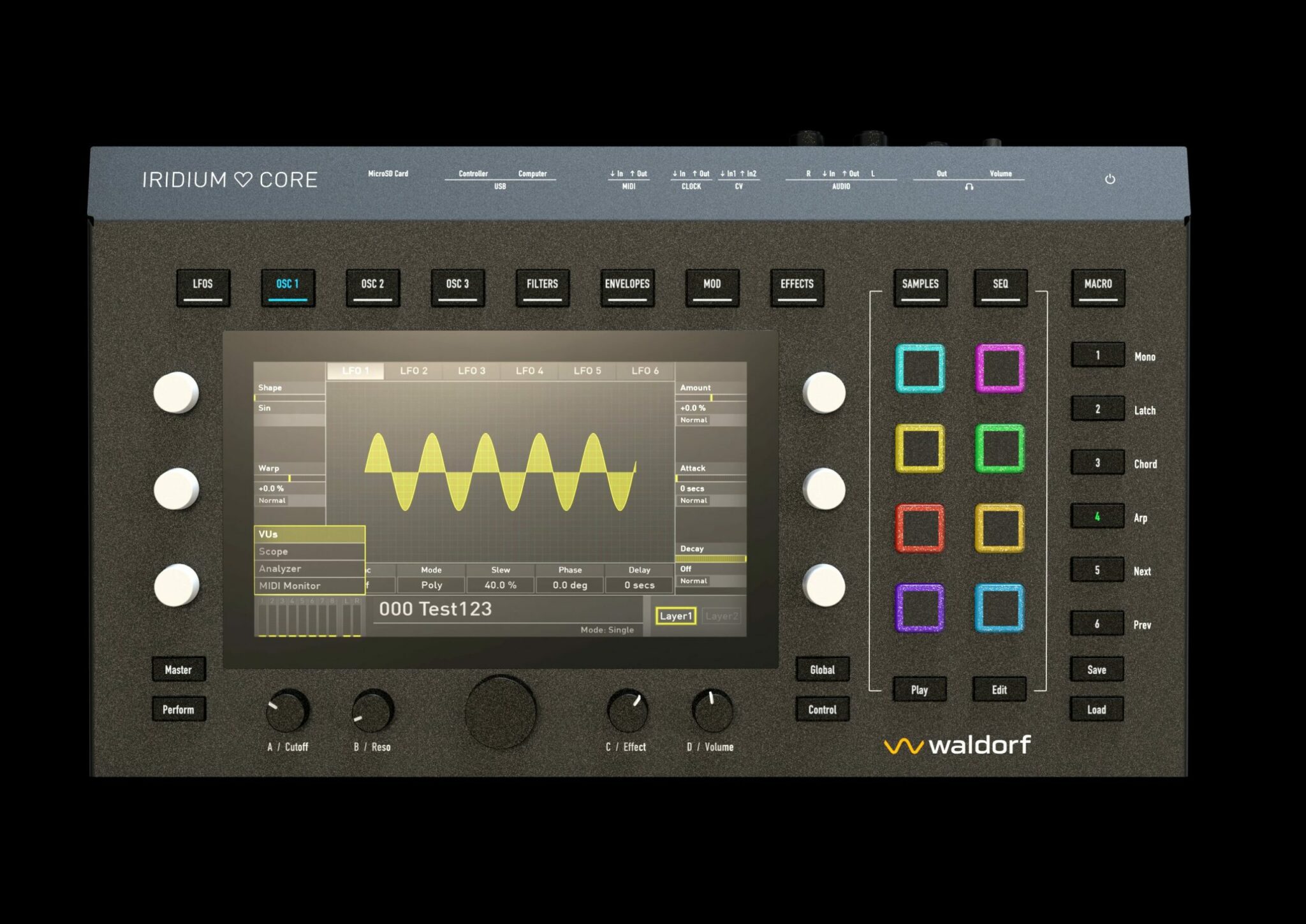The width and height of the screenshot is (1306, 924).
Task: Choose MIDI Monitor in the popup list
Action: (x=310, y=586)
